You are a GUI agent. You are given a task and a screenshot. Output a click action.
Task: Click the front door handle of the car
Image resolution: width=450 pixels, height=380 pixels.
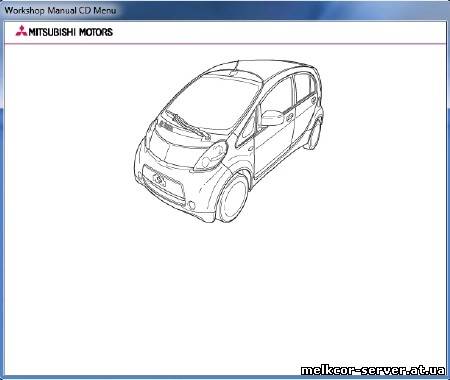point(289,117)
